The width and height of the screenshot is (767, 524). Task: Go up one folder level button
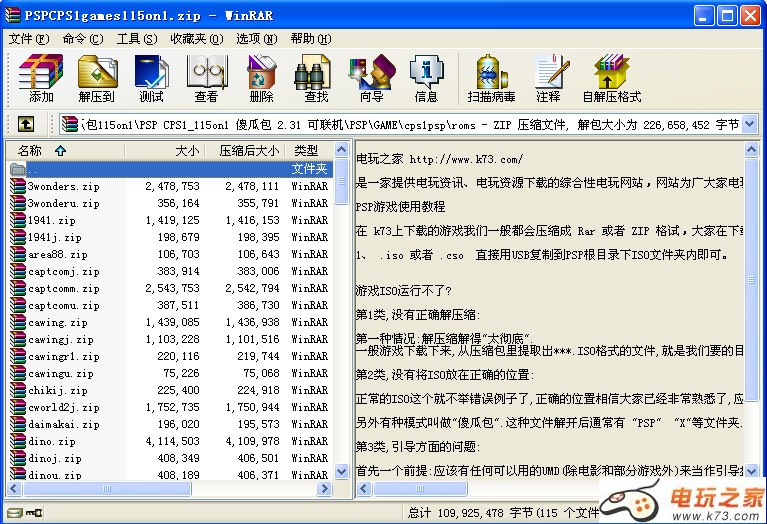click(26, 124)
